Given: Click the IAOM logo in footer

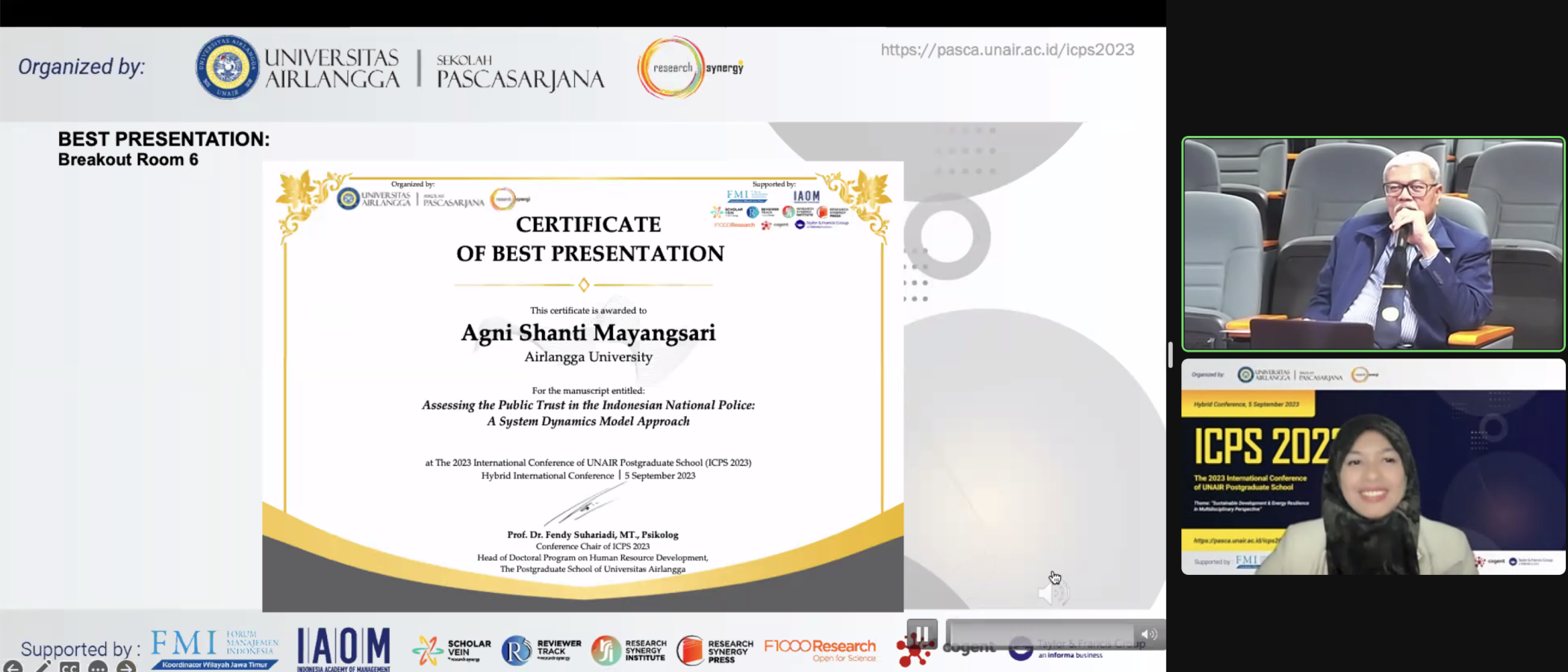Looking at the screenshot, I should click(x=343, y=649).
